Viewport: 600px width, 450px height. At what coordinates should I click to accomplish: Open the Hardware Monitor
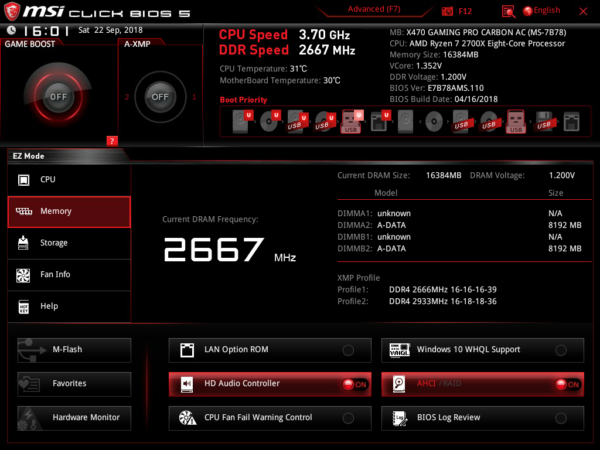point(74,418)
